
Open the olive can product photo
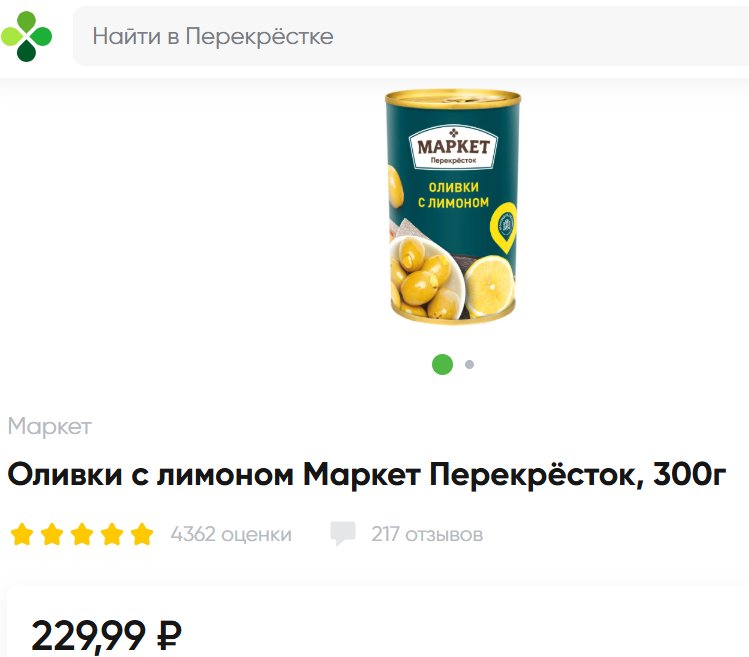tap(452, 206)
